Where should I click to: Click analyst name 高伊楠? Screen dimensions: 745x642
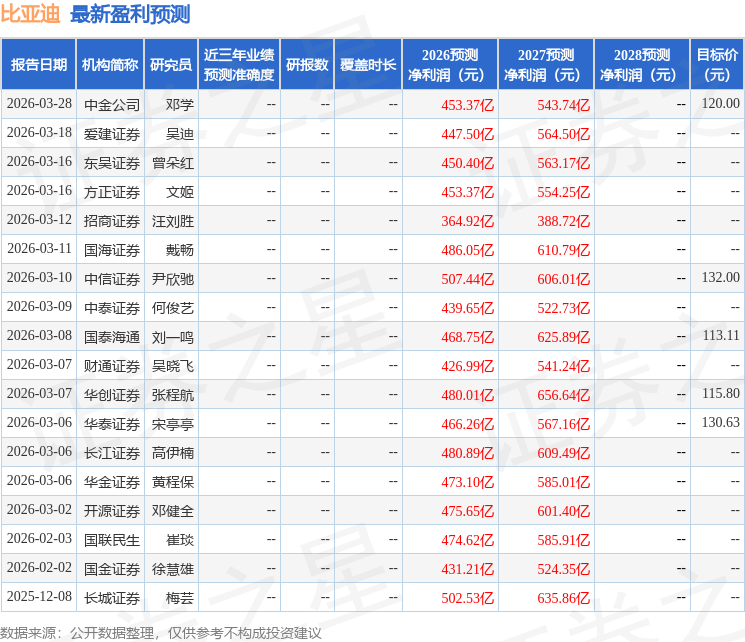173,453
